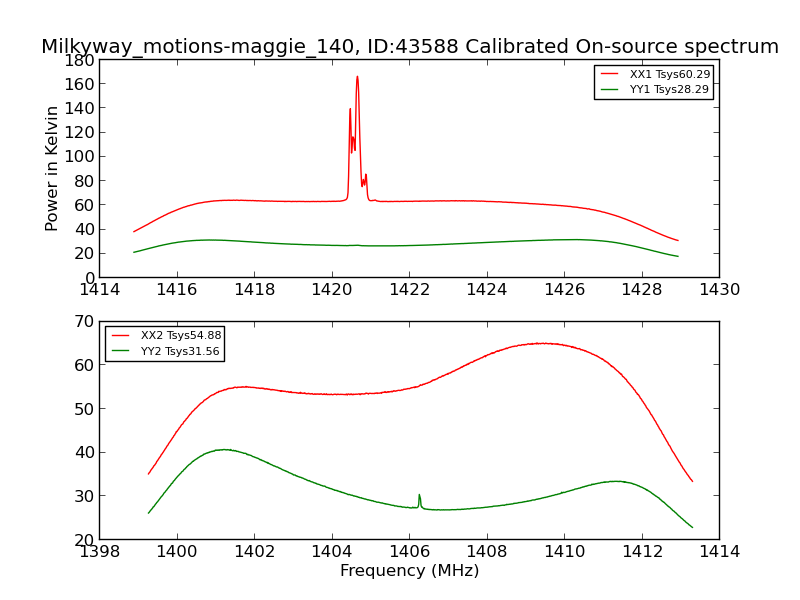This screenshot has height=600, width=800.
Task: Click the 1418 tick label on upper plot
Action: coord(255,290)
